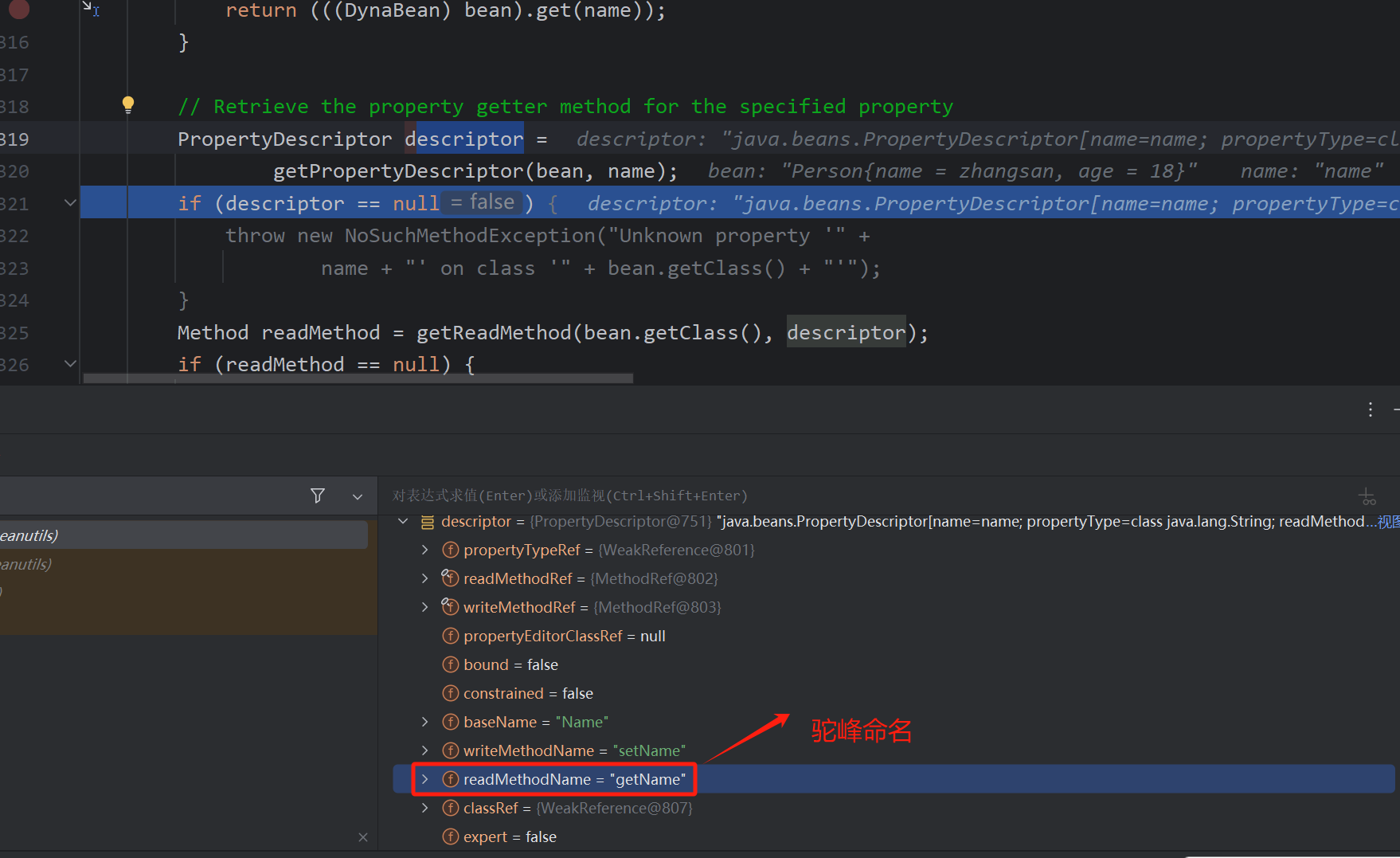The width and height of the screenshot is (1400, 858).
Task: Collapse the code block at line 326
Action: [x=70, y=364]
